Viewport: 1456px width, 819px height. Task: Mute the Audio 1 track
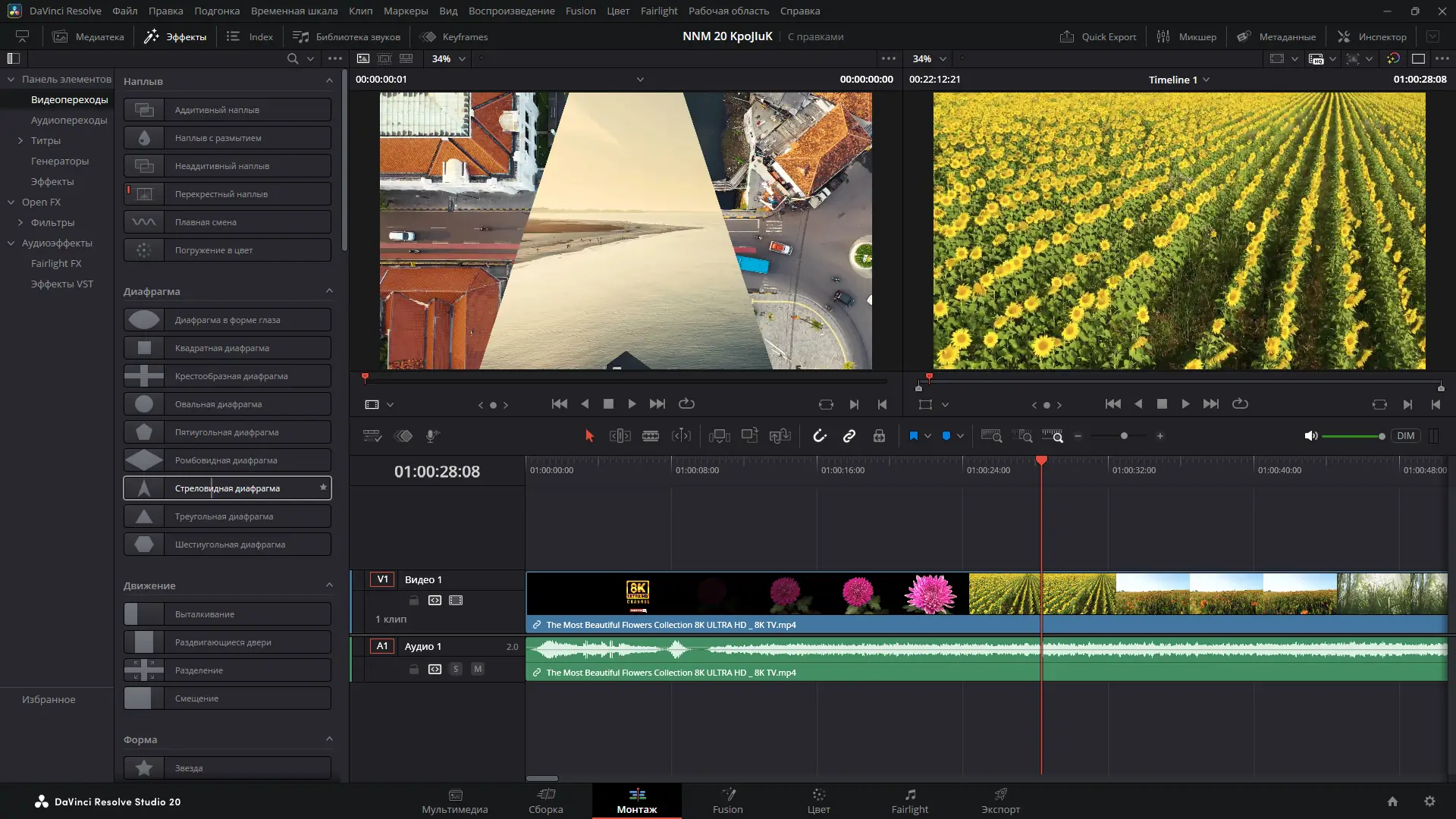coord(478,669)
